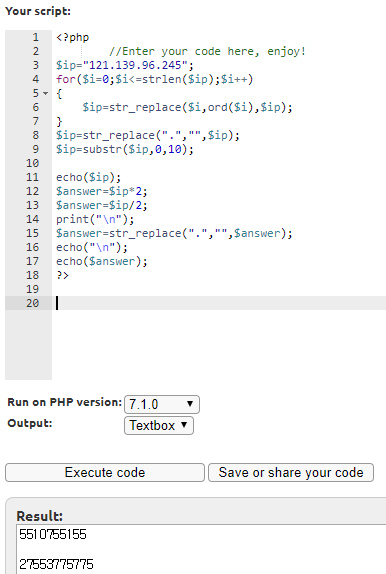Click the closing brace on line 7
This screenshot has height=574, width=386.
point(59,121)
